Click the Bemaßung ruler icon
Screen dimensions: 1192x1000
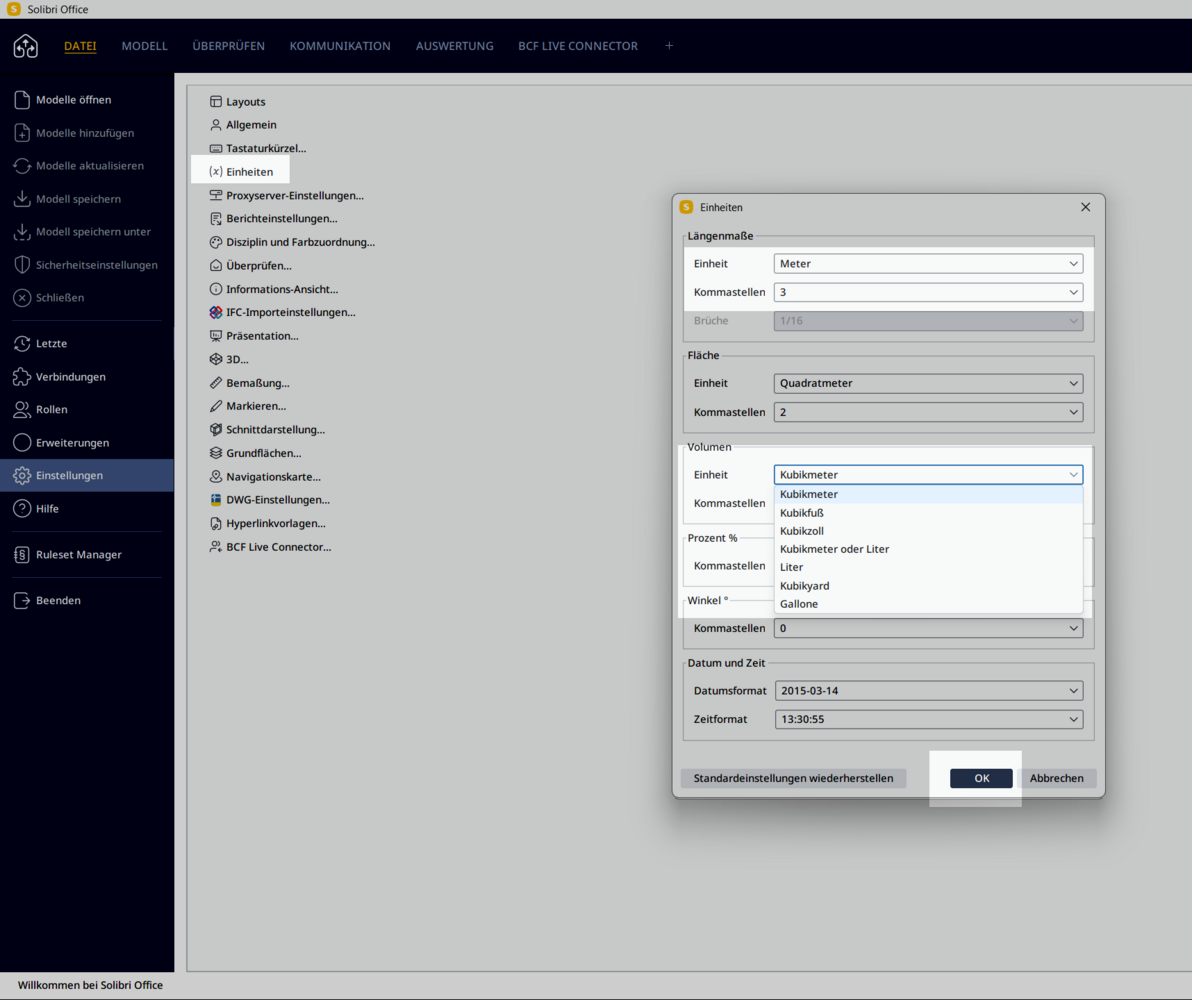pos(216,383)
